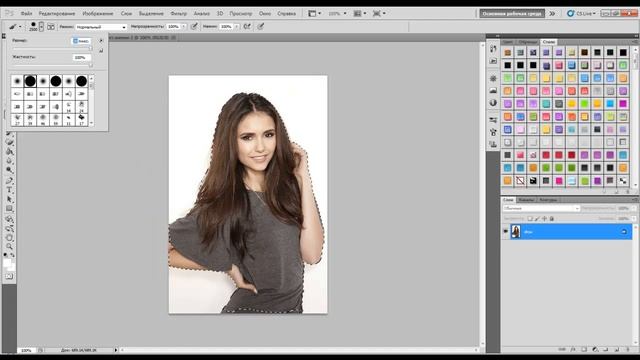Viewport: 640px width, 360px height.
Task: Add a layer mask
Action: pyautogui.click(x=584, y=350)
